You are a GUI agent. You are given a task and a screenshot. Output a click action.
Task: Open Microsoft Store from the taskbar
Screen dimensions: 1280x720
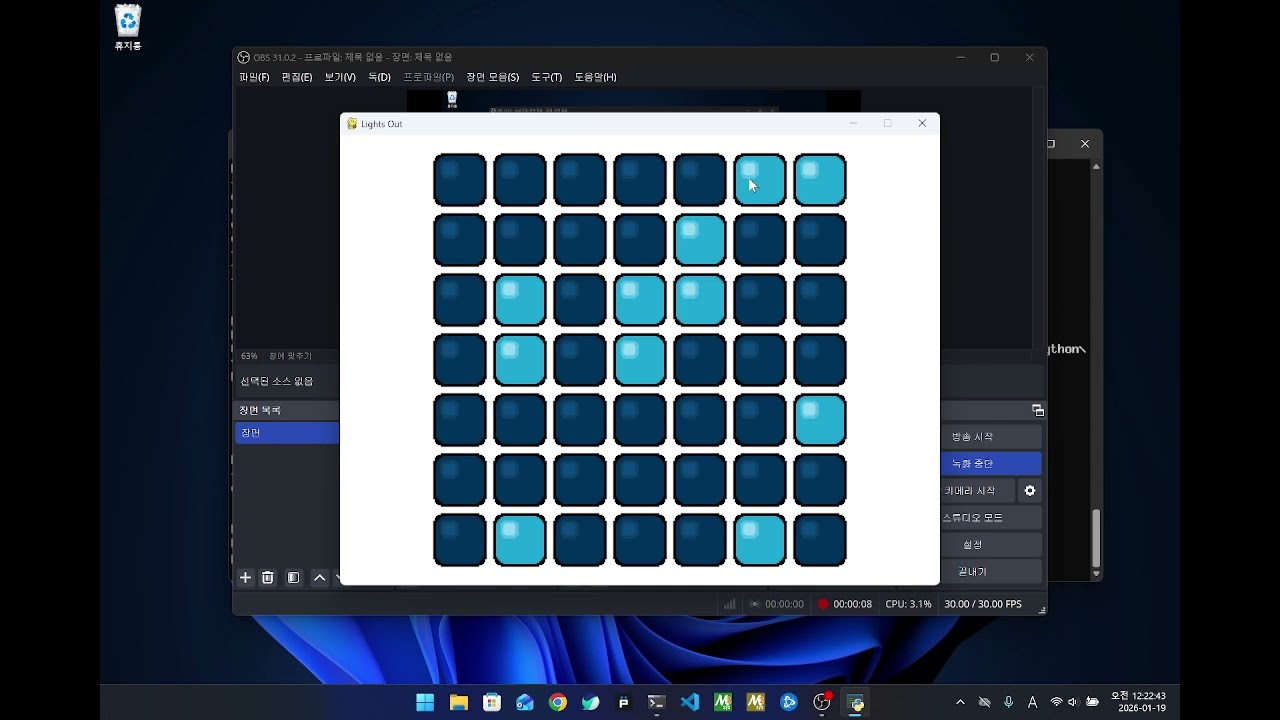[x=492, y=702]
